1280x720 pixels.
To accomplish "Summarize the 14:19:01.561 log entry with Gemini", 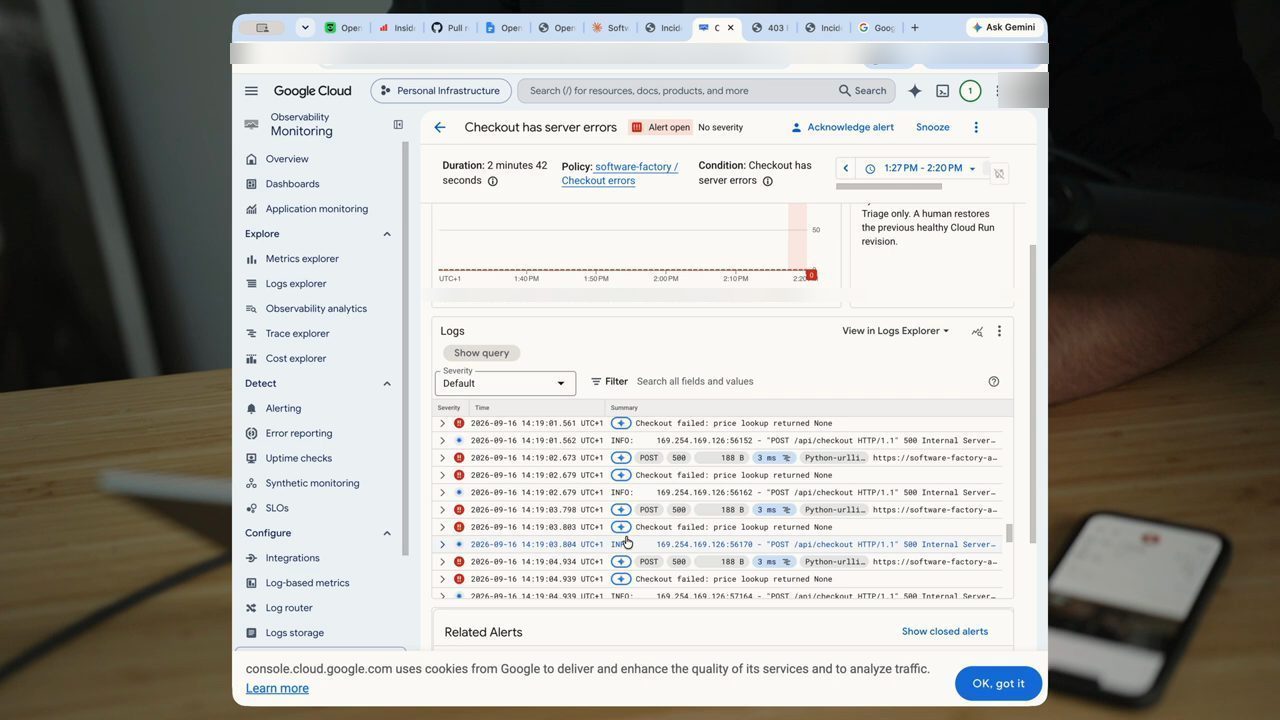I will coord(621,423).
